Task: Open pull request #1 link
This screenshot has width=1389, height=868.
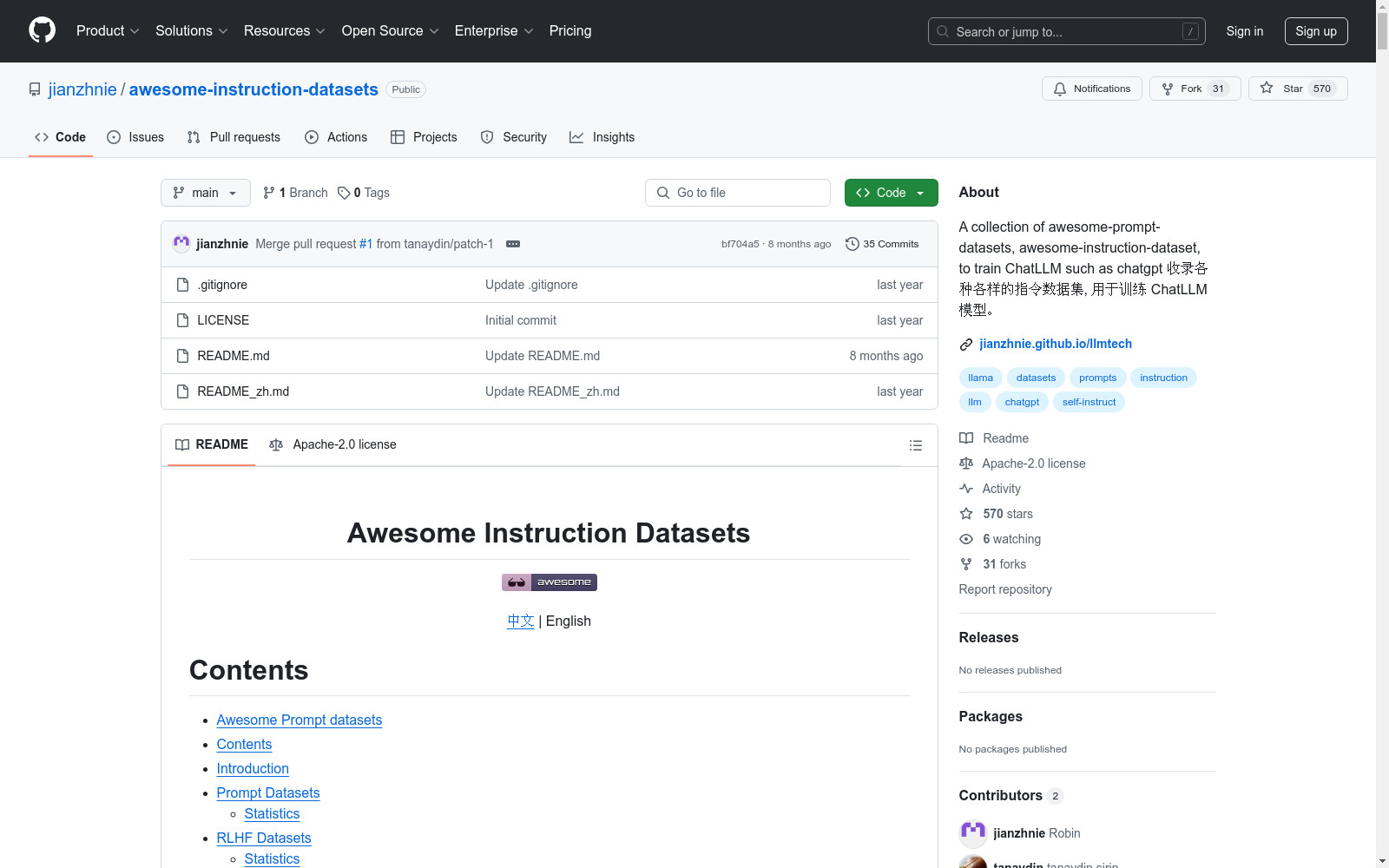Action: (365, 244)
